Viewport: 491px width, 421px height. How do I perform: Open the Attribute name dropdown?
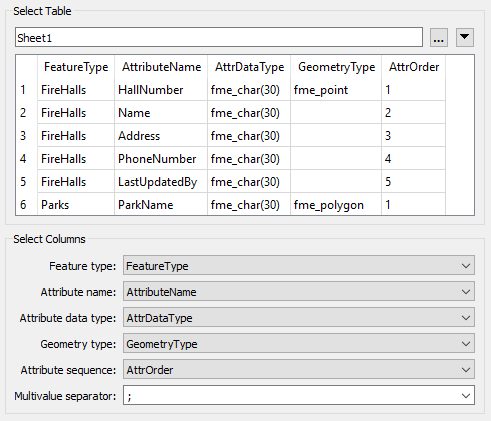[299, 291]
